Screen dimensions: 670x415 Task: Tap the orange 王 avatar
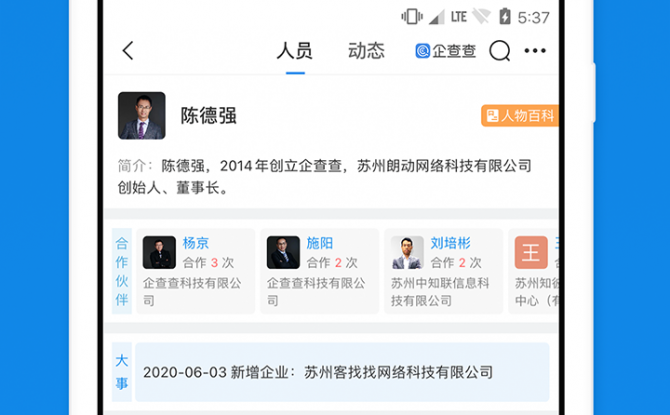coord(531,252)
